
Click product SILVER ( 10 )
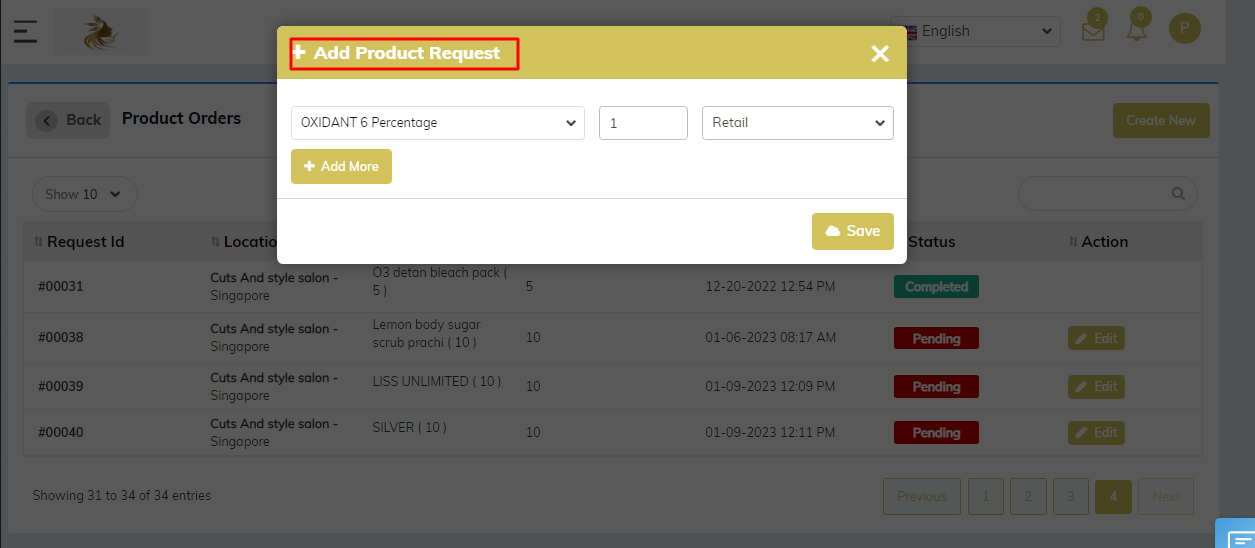pos(410,428)
